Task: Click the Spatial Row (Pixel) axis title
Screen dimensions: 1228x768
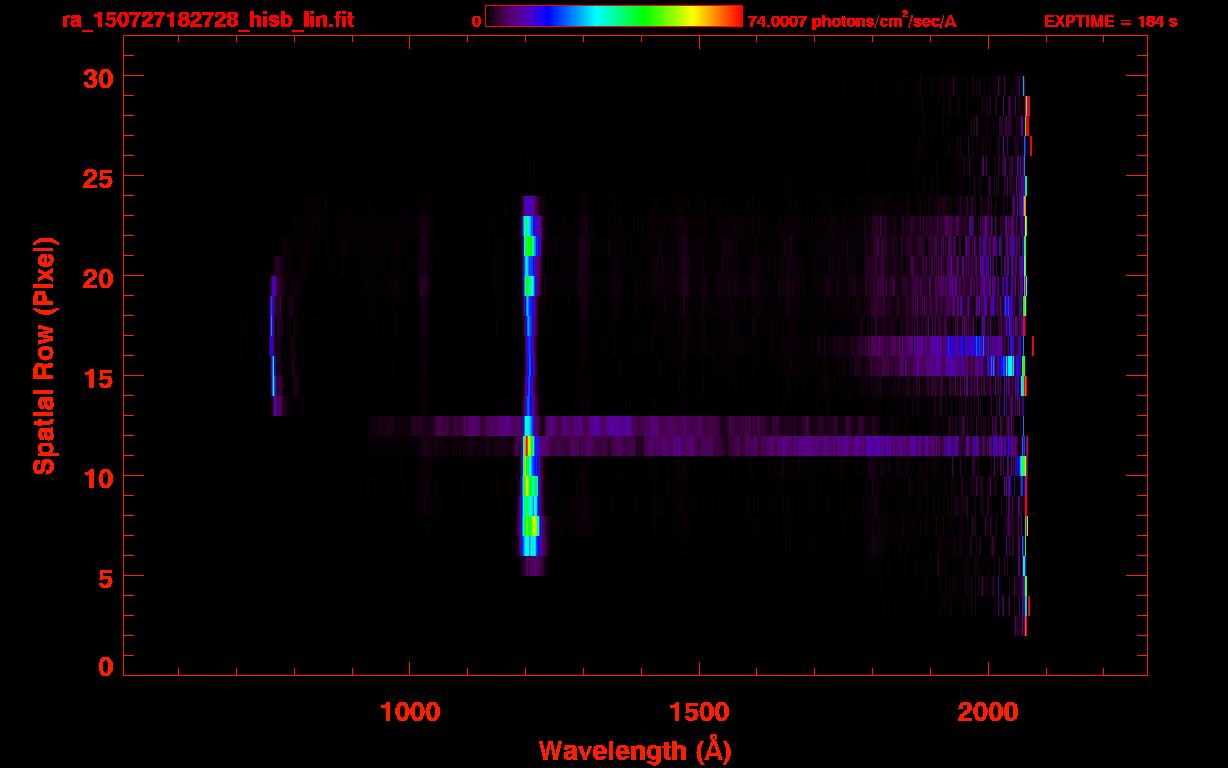Action: pos(44,356)
